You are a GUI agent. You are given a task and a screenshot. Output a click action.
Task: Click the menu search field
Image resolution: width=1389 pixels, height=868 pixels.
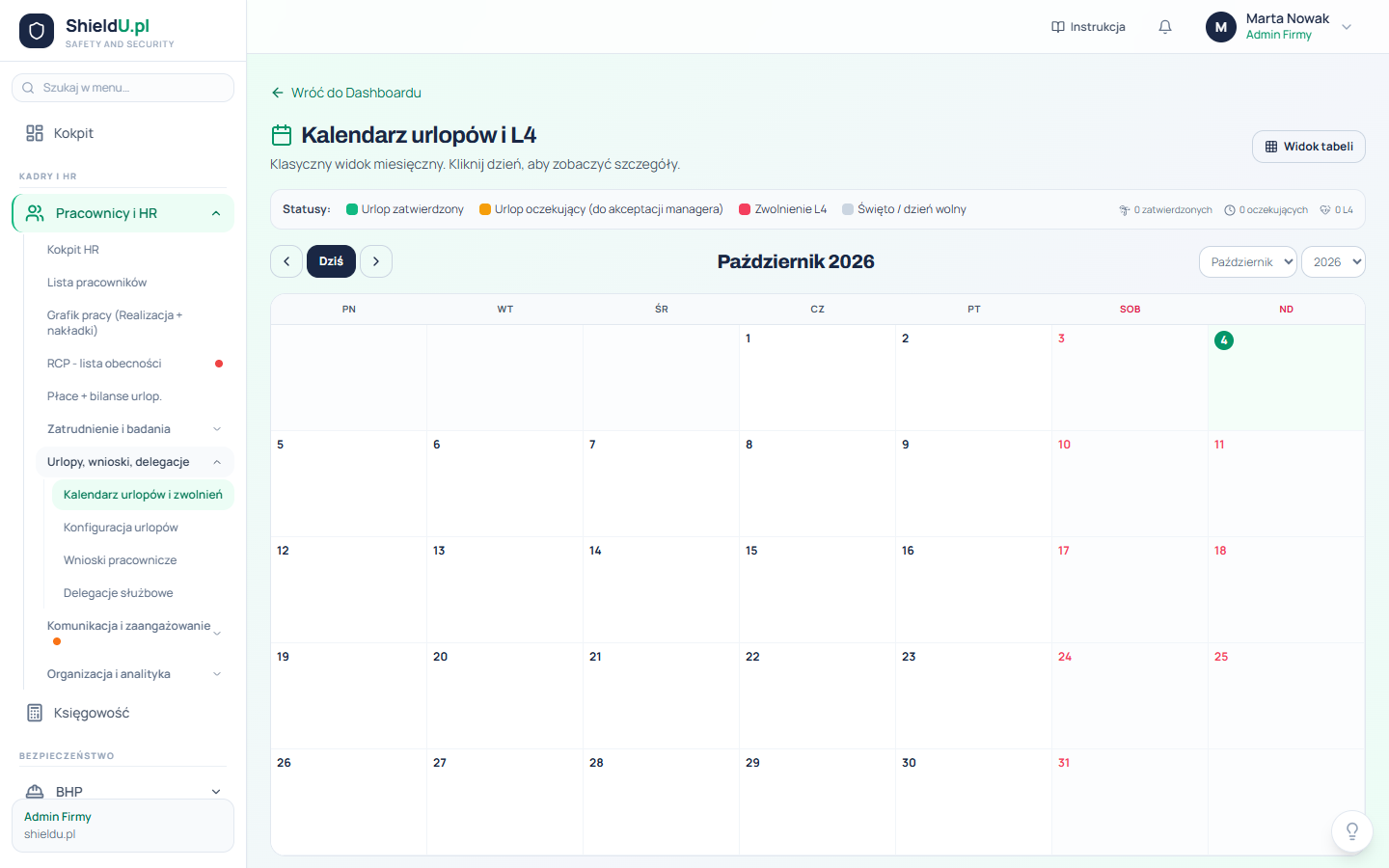tap(123, 88)
